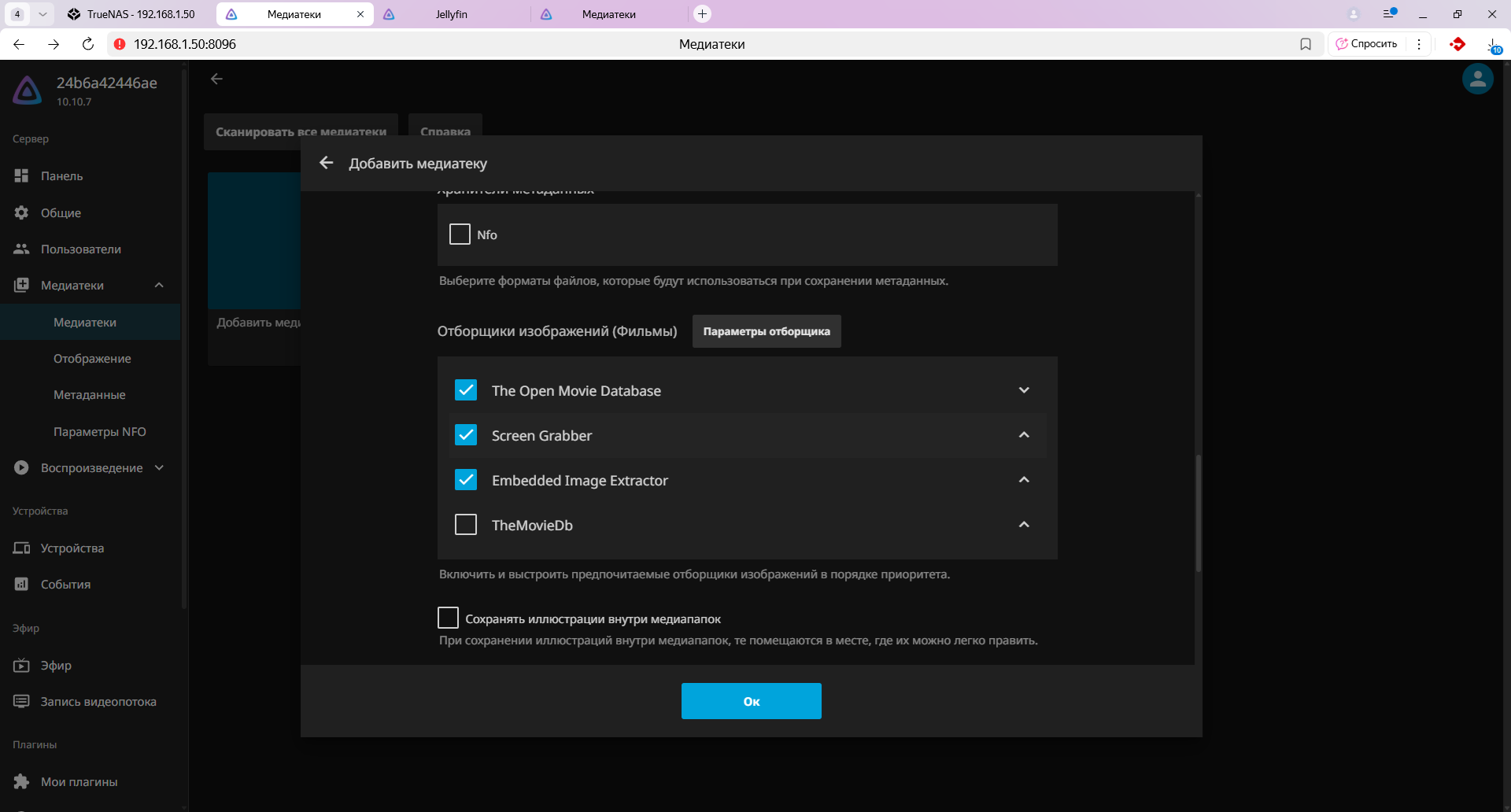
Task: Open a new browser tab
Action: (702, 14)
